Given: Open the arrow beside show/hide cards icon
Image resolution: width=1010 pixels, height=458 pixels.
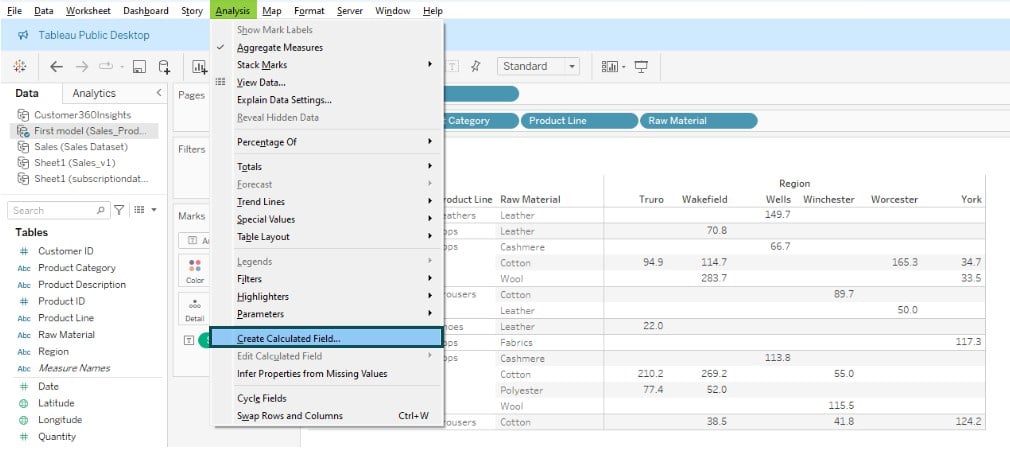Looking at the screenshot, I should point(624,67).
